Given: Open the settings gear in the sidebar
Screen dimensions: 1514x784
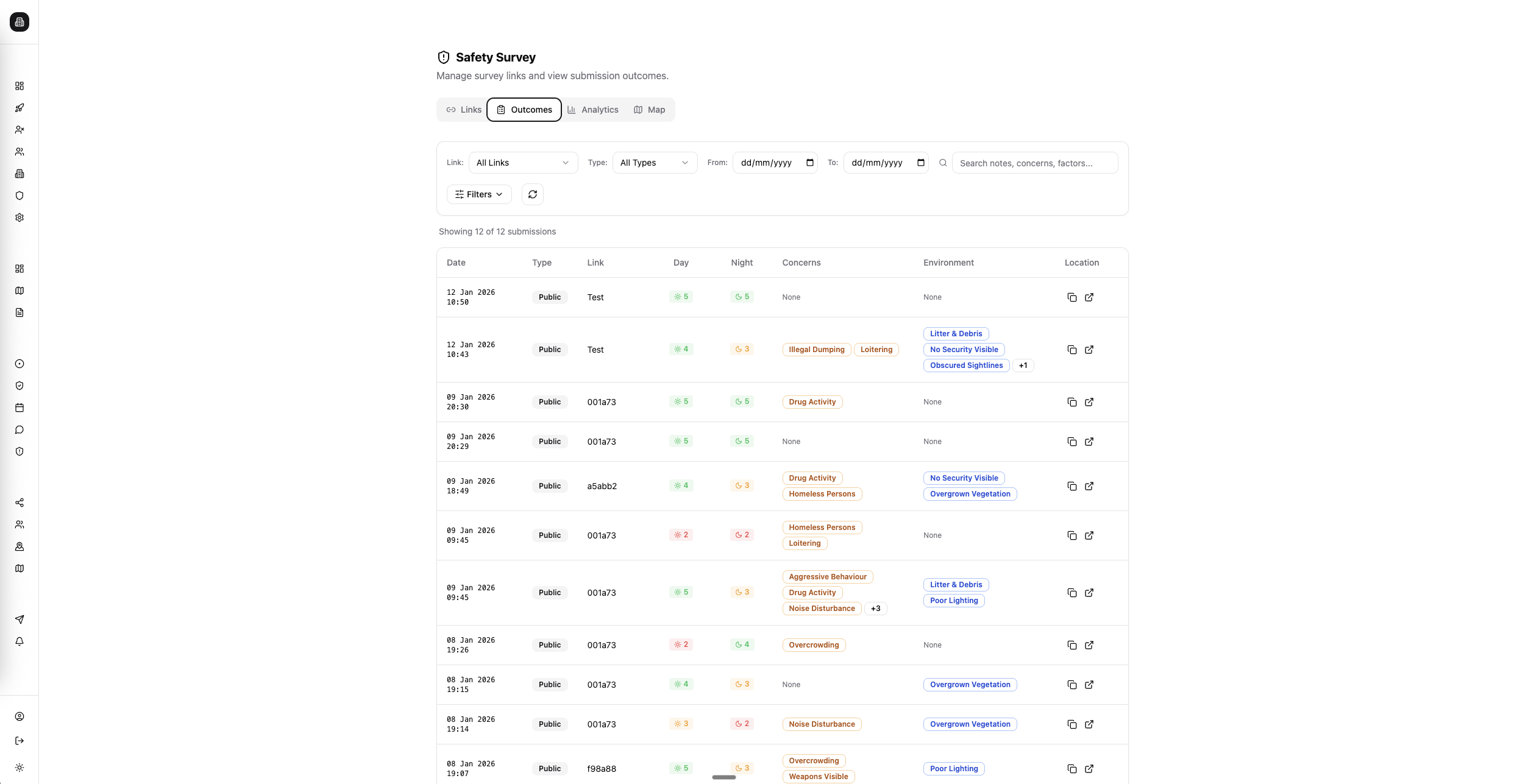Looking at the screenshot, I should [x=20, y=217].
